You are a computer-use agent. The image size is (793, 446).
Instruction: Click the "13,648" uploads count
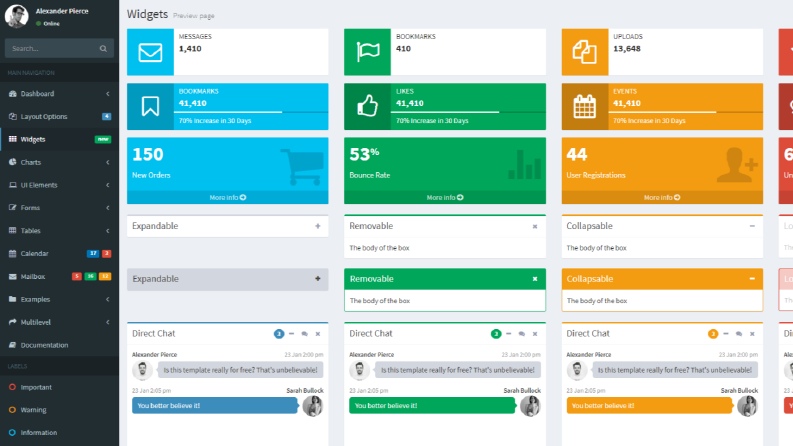pos(627,49)
